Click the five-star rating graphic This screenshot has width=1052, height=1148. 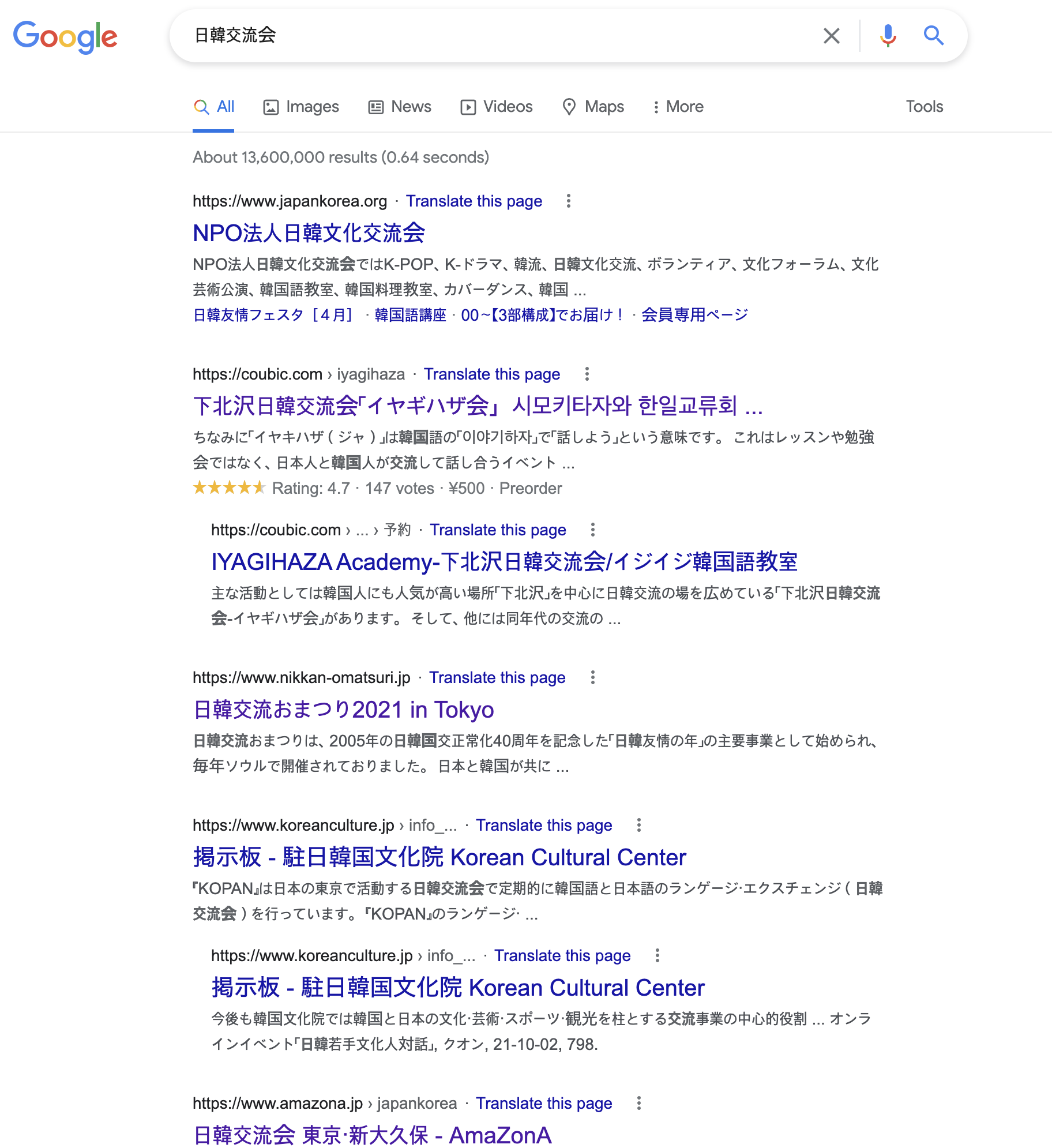coord(229,487)
